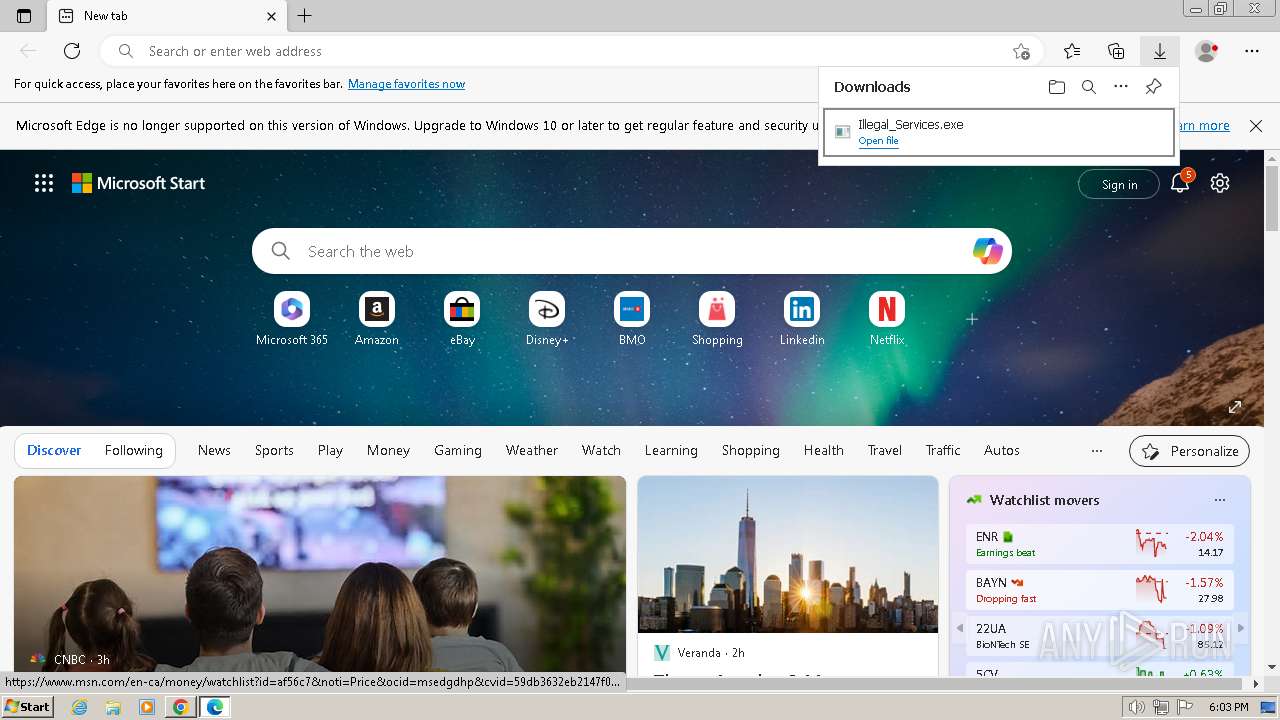Open the Veranda city skyline article
1280x720 pixels.
click(788, 574)
